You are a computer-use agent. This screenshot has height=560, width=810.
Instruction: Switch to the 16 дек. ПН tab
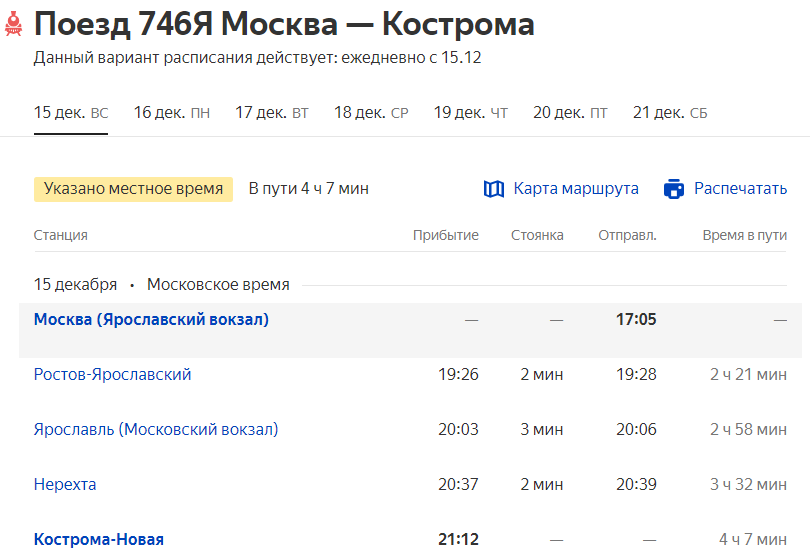click(171, 113)
